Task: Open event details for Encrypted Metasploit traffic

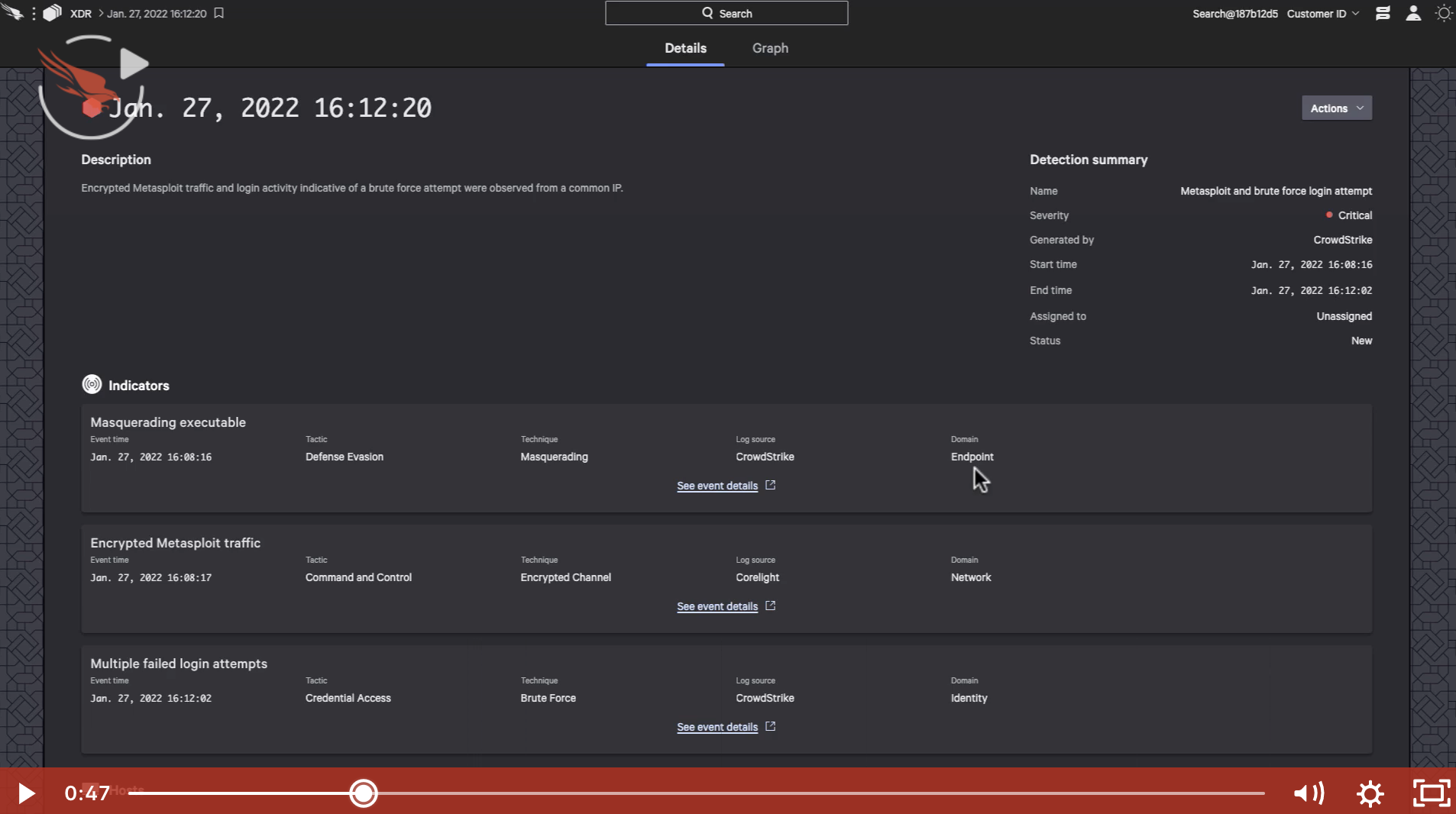Action: coord(717,606)
